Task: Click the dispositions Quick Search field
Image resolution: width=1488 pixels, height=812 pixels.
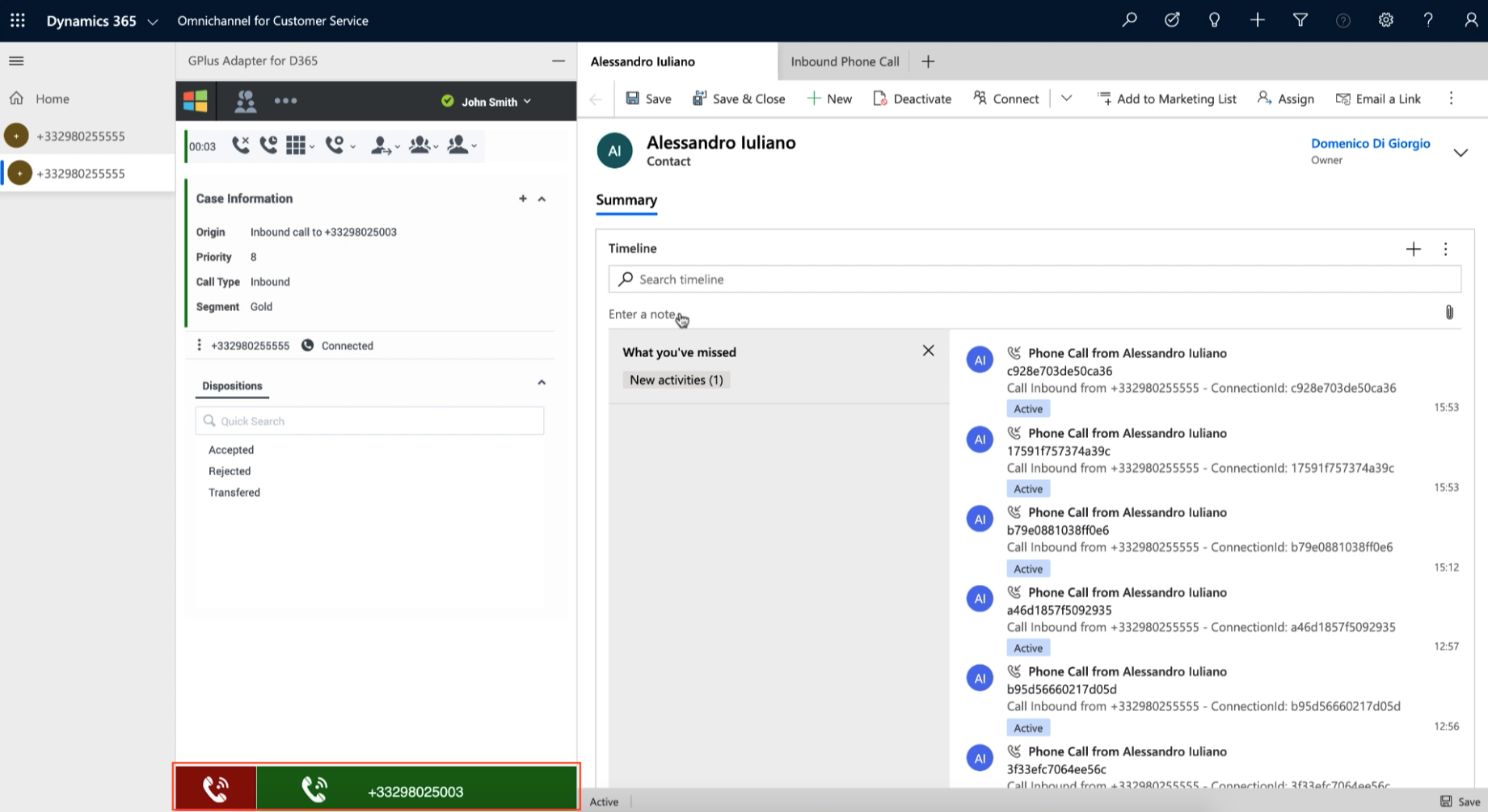Action: tap(369, 421)
